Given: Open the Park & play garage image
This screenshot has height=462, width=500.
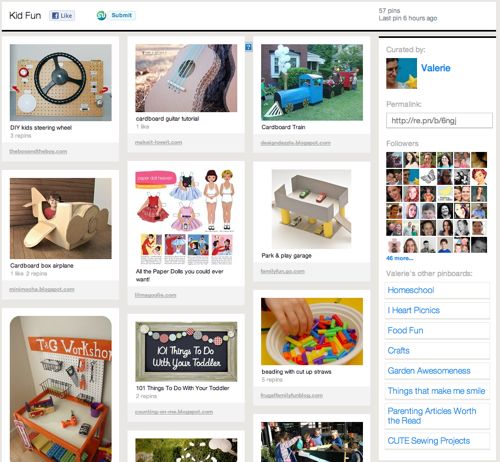Looking at the screenshot, I should 312,209.
